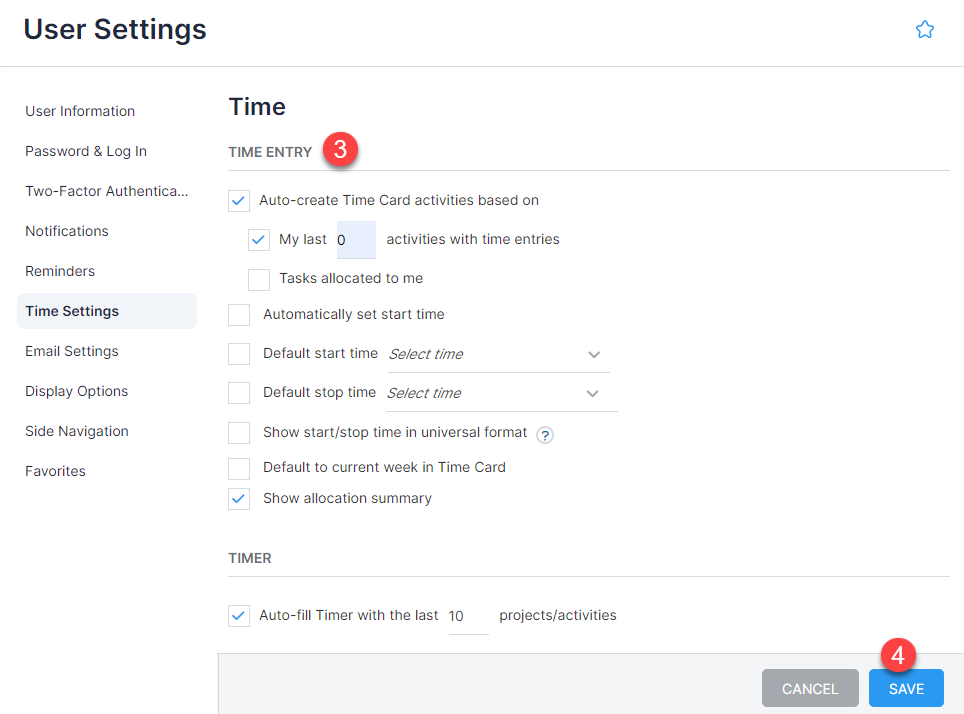Viewport: 964px width, 714px height.
Task: Check Automatically set start time
Action: pos(238,314)
